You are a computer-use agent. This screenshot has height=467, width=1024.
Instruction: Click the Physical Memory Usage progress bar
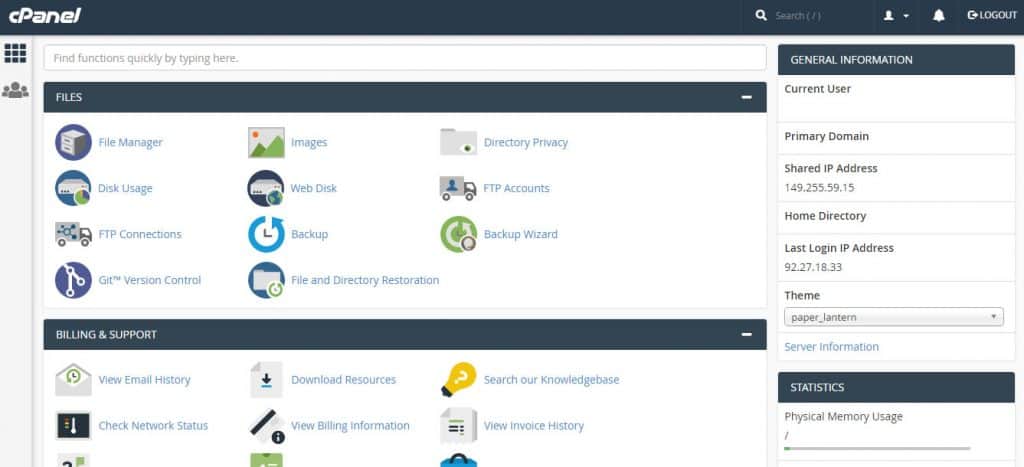click(x=877, y=449)
